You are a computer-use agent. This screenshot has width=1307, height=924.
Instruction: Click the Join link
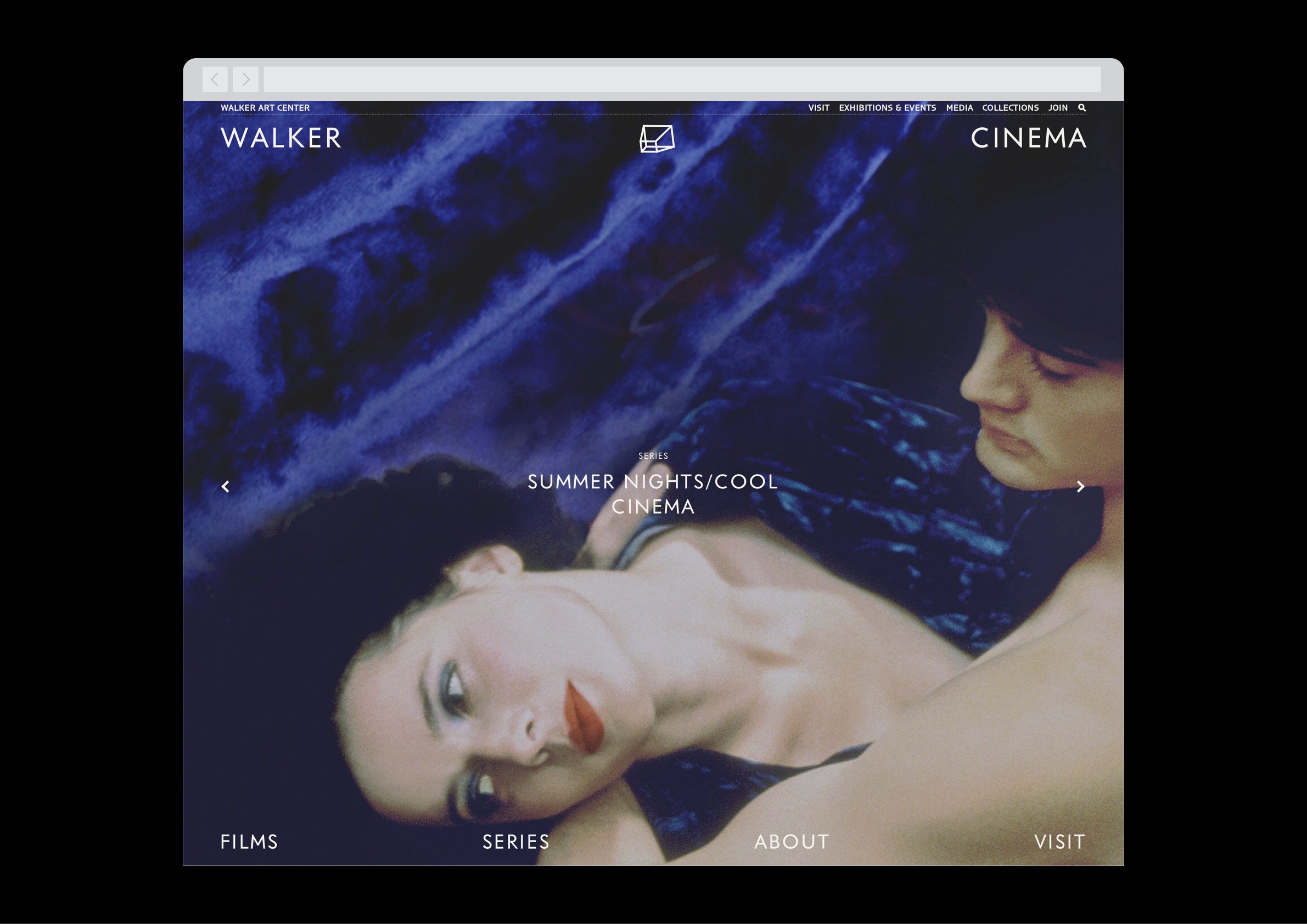point(1058,108)
